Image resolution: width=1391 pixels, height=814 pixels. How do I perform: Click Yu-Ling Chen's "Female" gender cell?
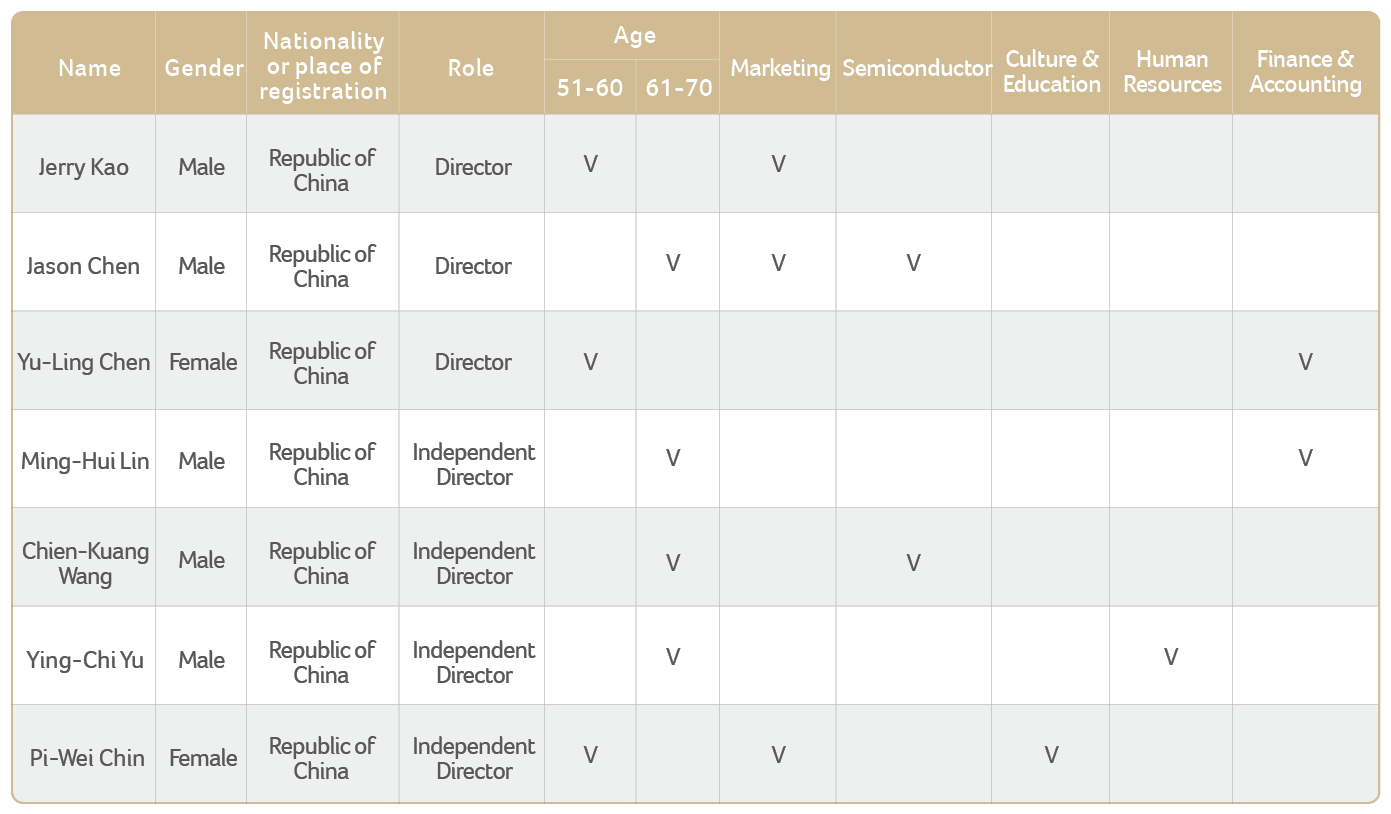click(x=203, y=362)
